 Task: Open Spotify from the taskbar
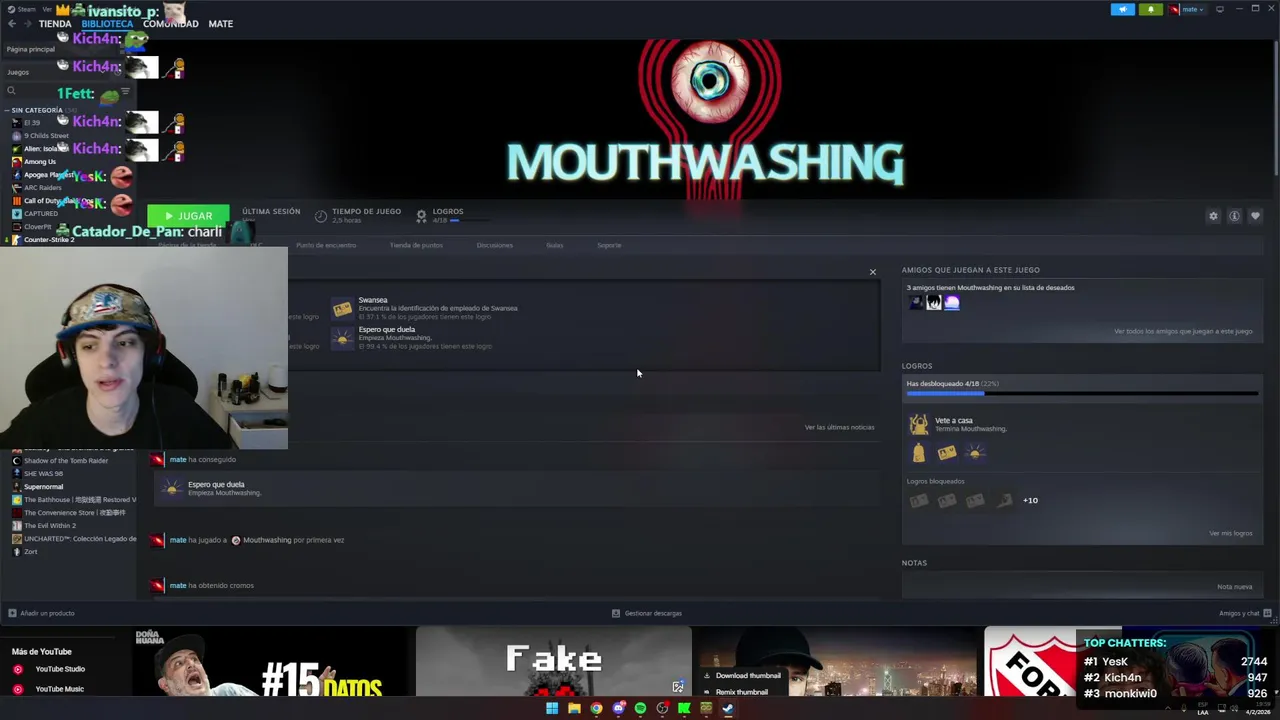(x=640, y=708)
